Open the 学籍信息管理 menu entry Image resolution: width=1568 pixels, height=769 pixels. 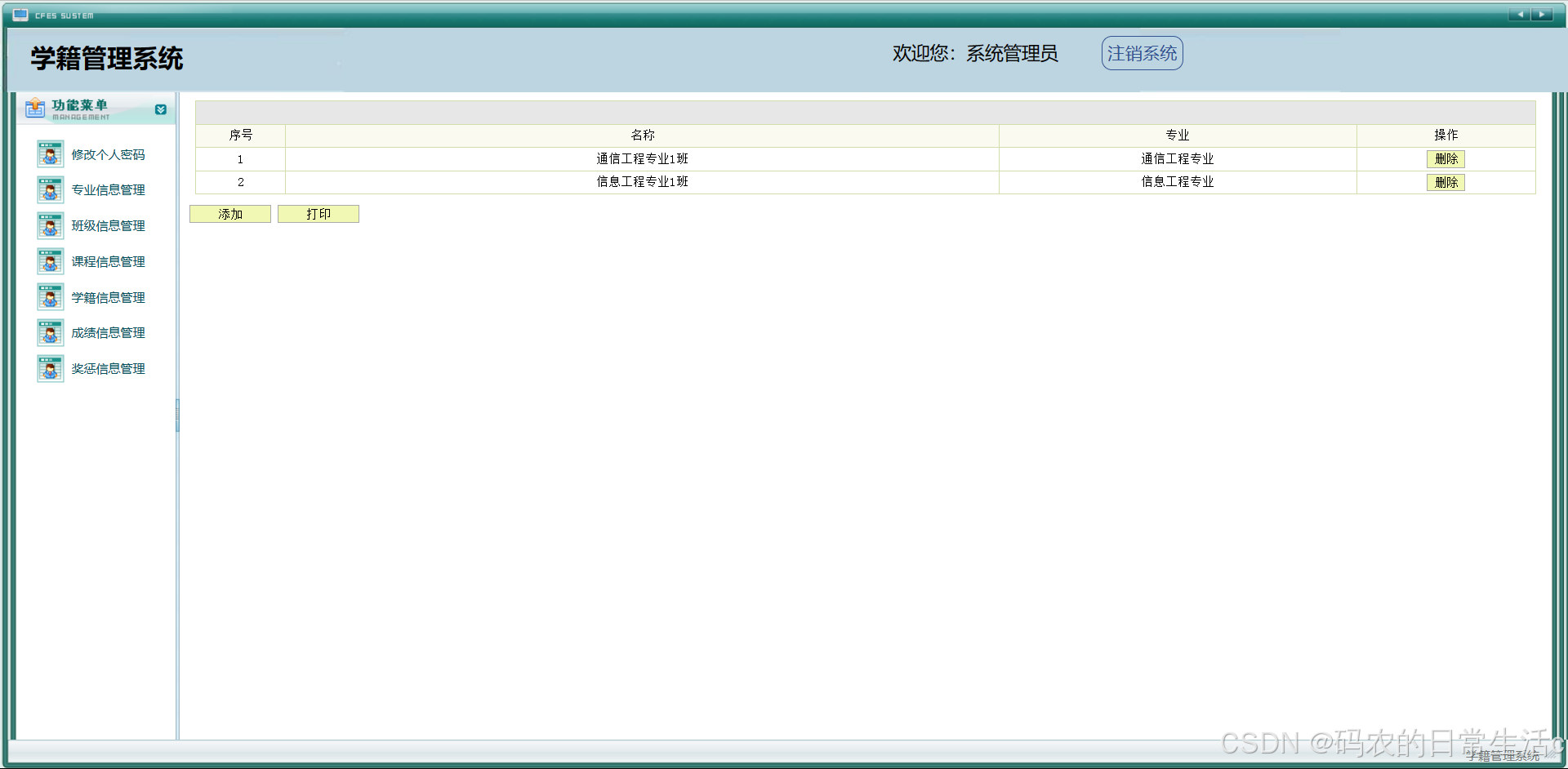pos(108,297)
